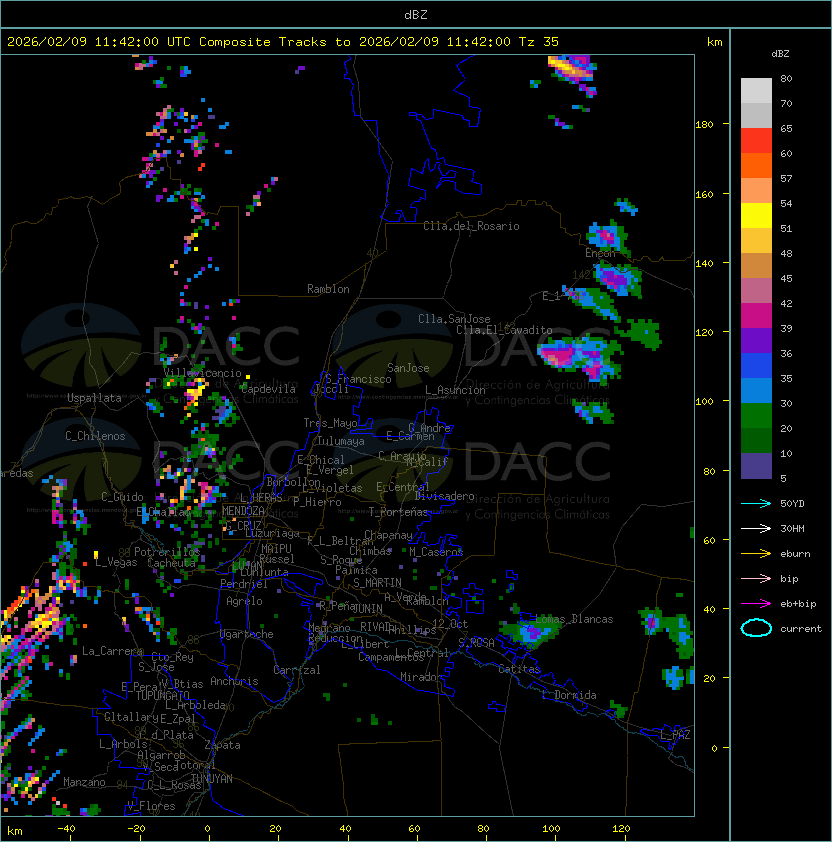Click the 'L_Asuncion' map label
Screen dimensions: 832x842
(455, 390)
